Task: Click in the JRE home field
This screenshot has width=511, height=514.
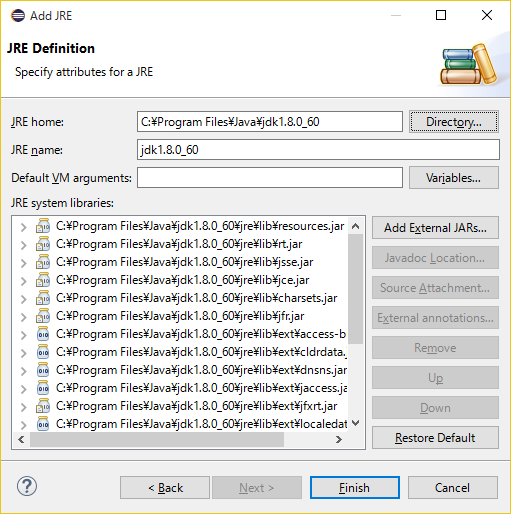Action: (270, 122)
